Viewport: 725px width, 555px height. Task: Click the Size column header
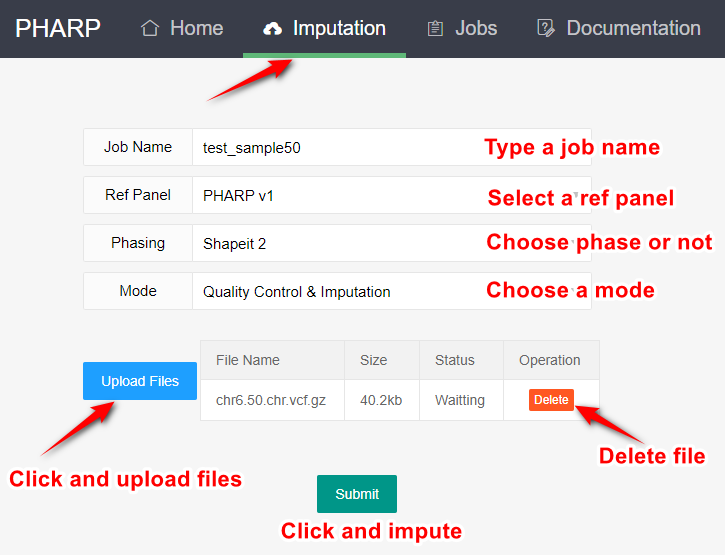pos(373,360)
